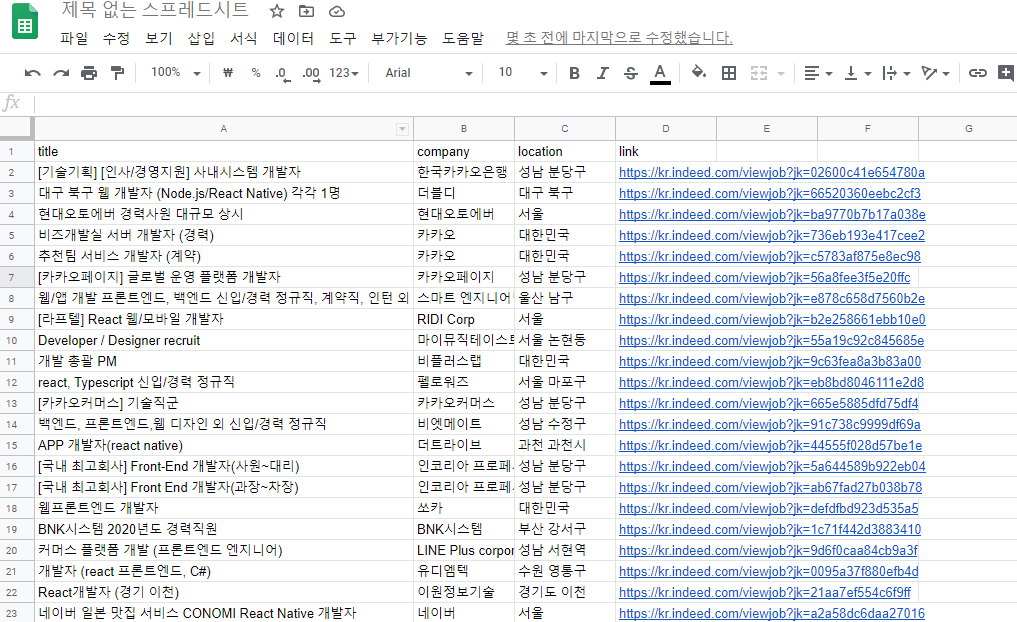
Task: Select cell 'BNK시스템 2020년도 경력직원'
Action: coord(224,529)
